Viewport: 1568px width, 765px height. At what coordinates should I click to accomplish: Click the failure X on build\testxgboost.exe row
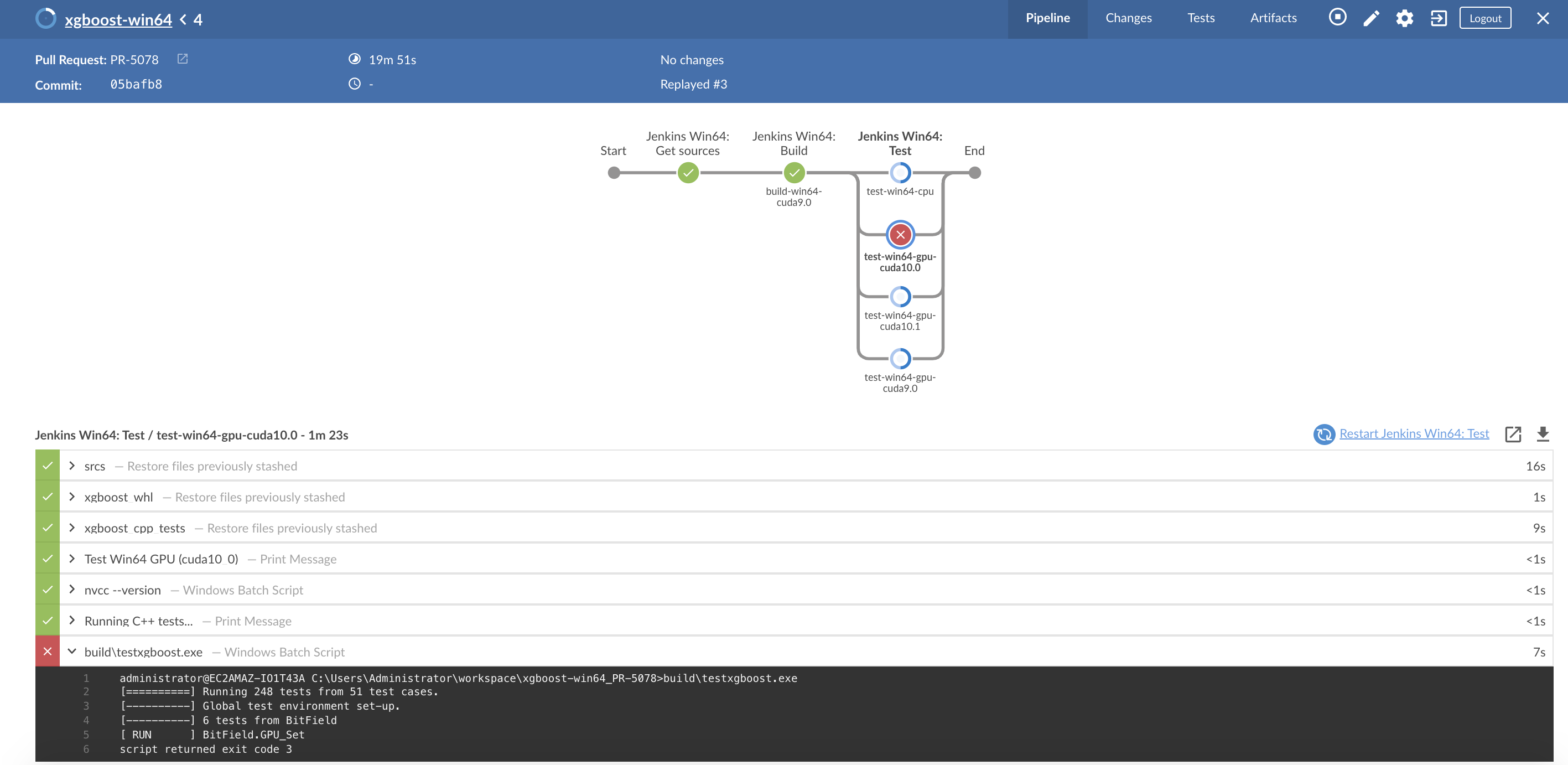click(48, 652)
